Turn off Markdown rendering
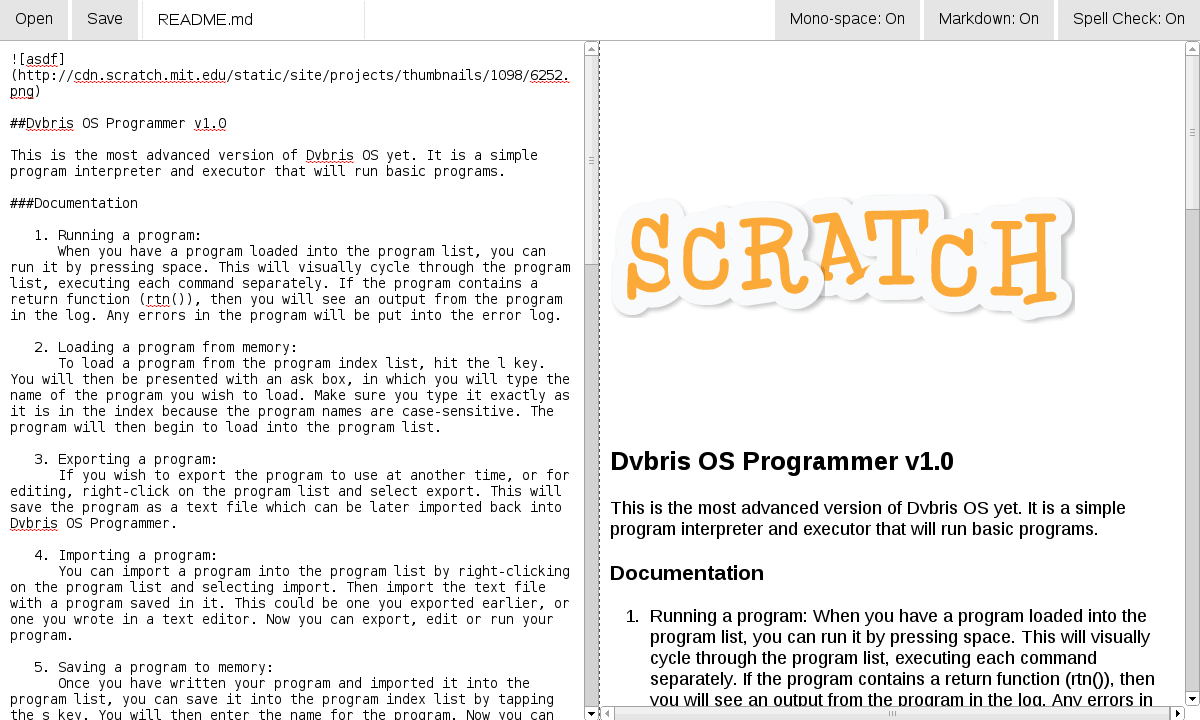The width and height of the screenshot is (1200, 720). pos(988,19)
